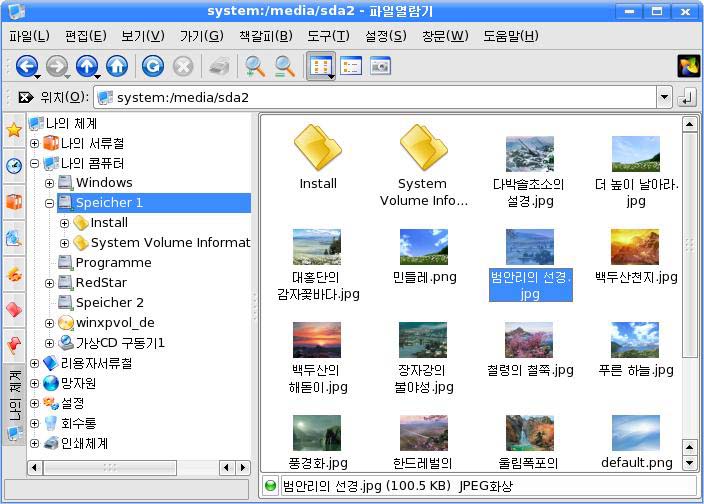Open the orange gear services sidebar tab
This screenshot has width=704, height=504.
[x=14, y=274]
